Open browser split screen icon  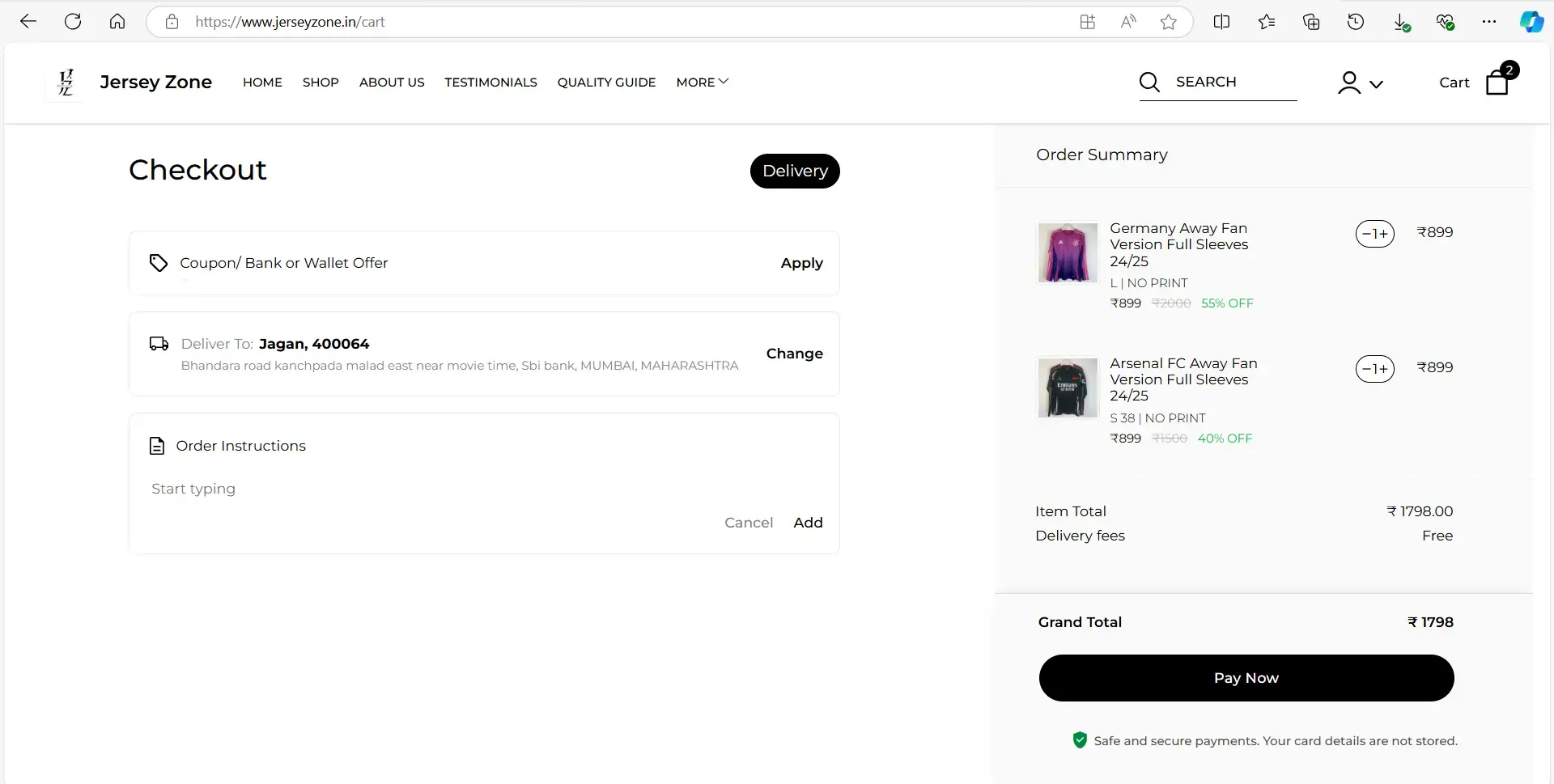click(x=1221, y=22)
